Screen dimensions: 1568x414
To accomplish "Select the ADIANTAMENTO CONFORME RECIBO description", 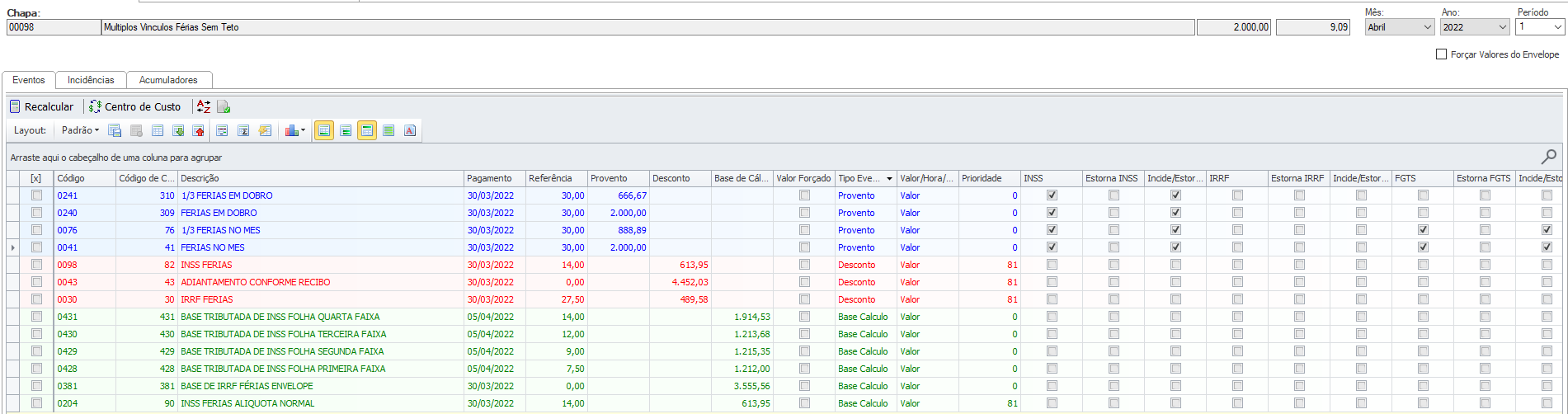I will tap(256, 282).
